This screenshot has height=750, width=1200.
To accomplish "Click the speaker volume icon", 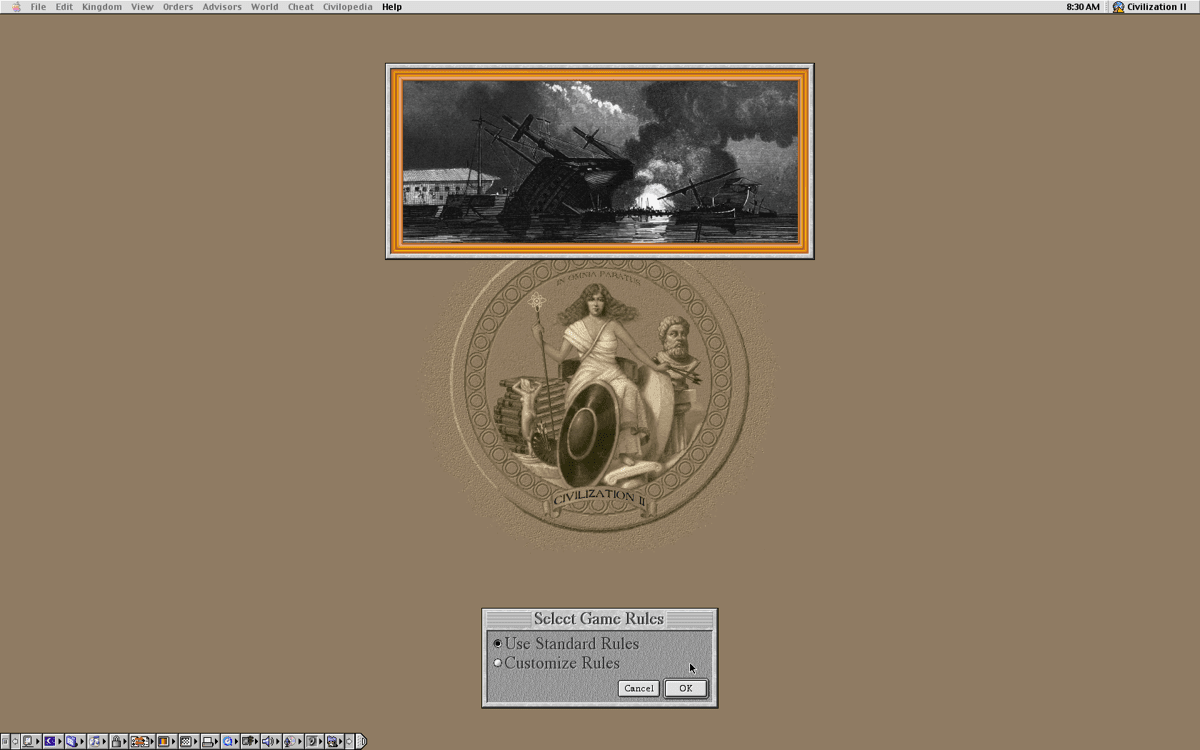I will point(267,742).
